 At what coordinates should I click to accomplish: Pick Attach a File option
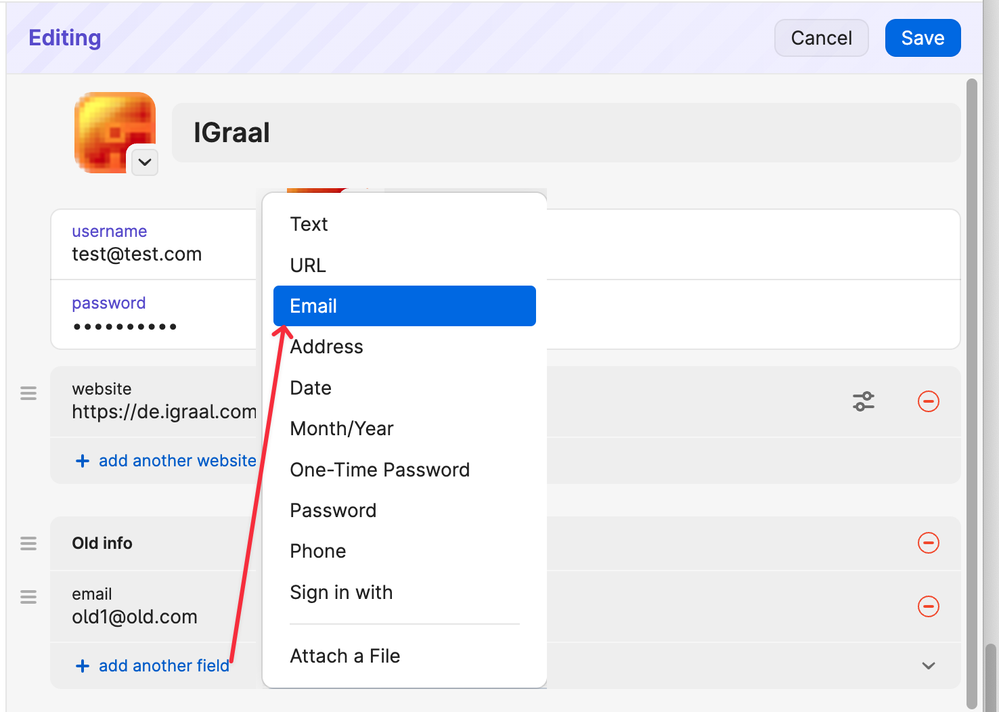[x=345, y=656]
